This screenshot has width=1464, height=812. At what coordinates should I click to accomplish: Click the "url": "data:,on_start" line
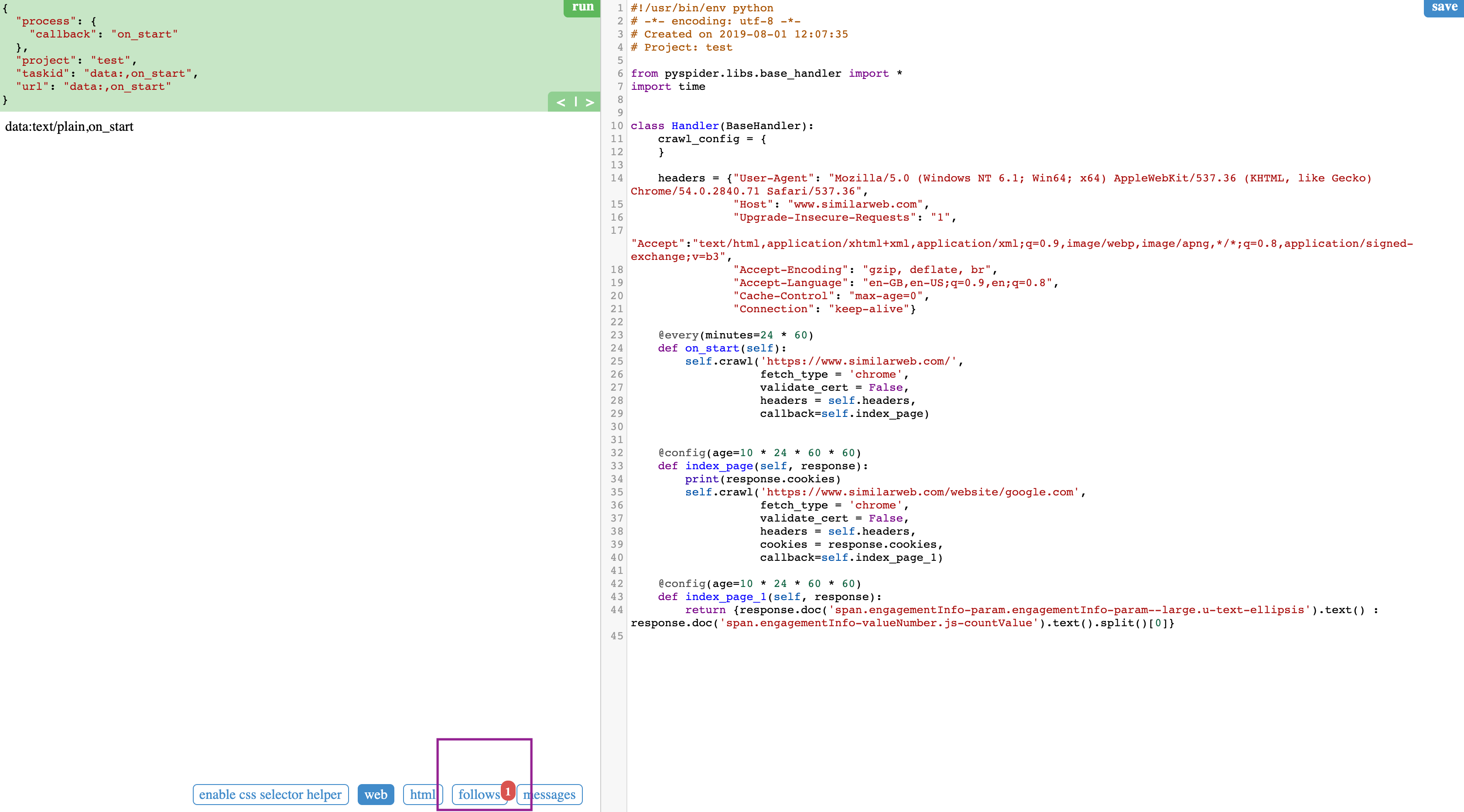tap(93, 86)
